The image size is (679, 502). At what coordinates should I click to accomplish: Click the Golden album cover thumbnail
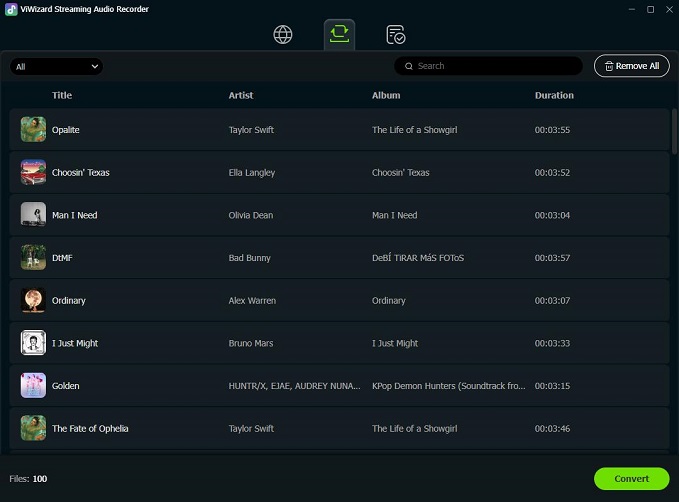point(33,385)
